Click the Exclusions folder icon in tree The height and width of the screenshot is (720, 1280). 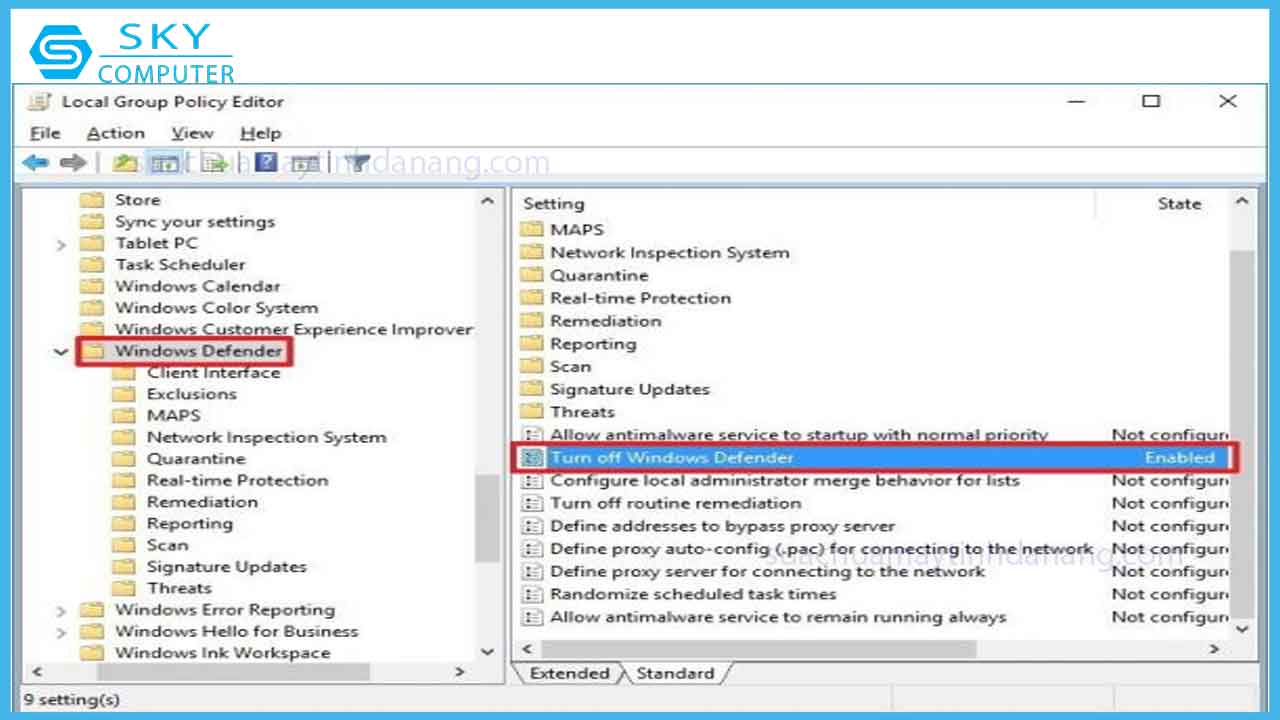pos(124,394)
